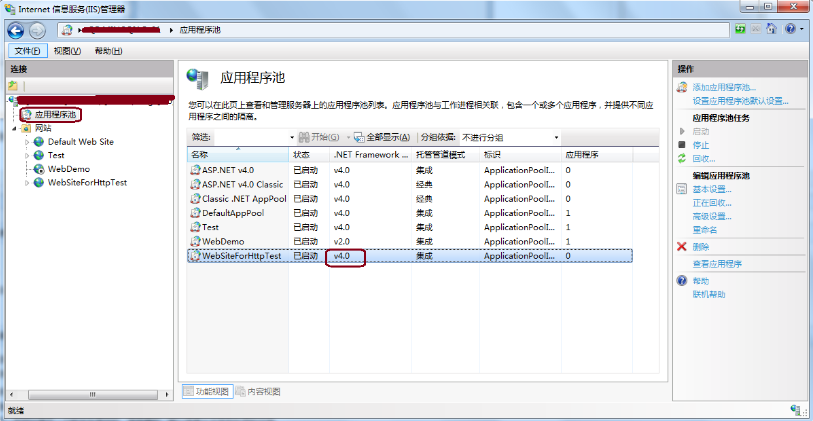The width and height of the screenshot is (813, 421).
Task: Collapse the 网站 tree node
Action: pos(15,128)
